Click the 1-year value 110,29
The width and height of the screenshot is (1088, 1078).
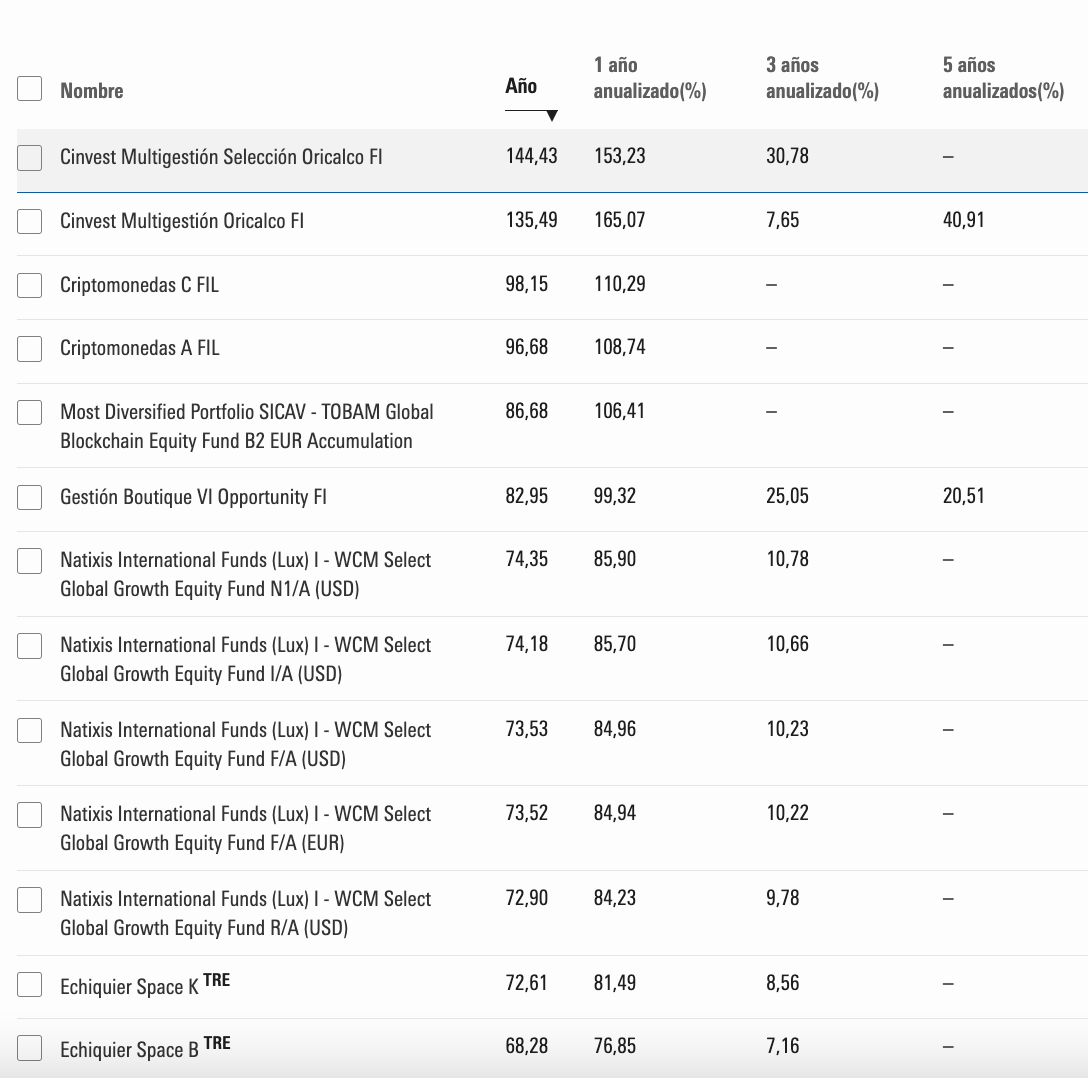click(x=620, y=284)
